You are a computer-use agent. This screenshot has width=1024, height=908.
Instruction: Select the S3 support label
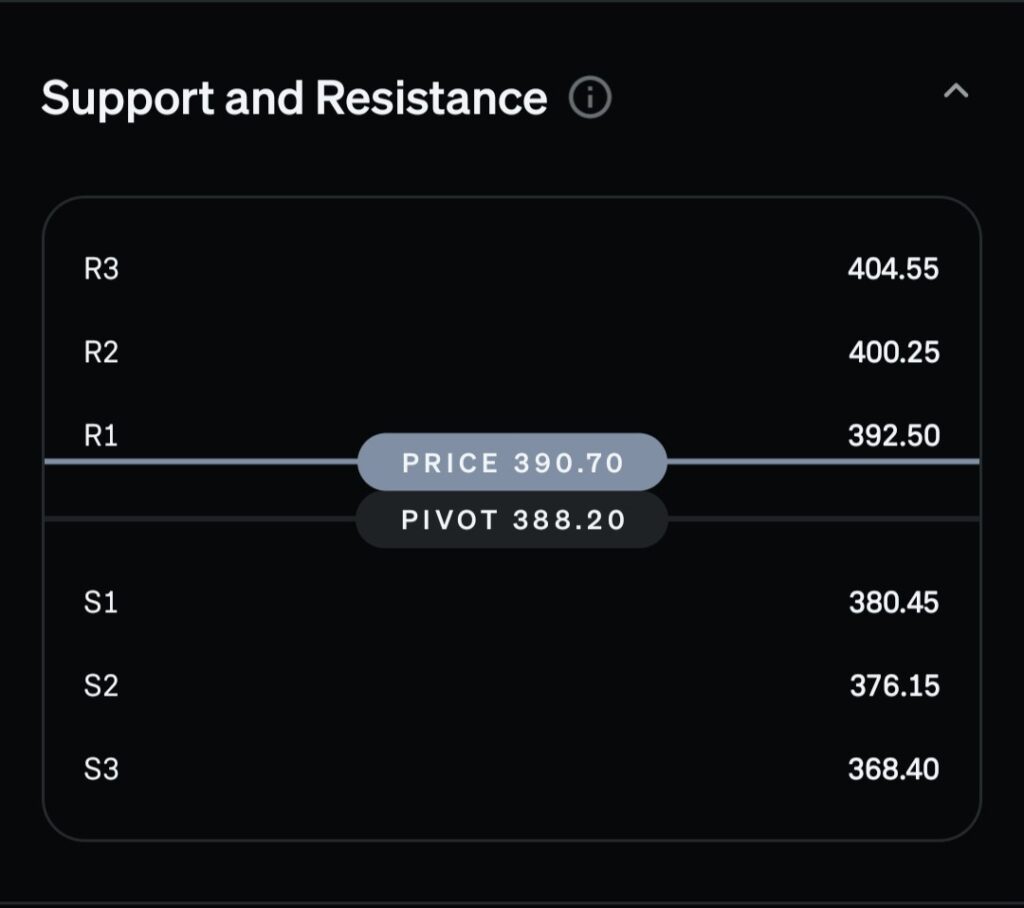click(101, 769)
